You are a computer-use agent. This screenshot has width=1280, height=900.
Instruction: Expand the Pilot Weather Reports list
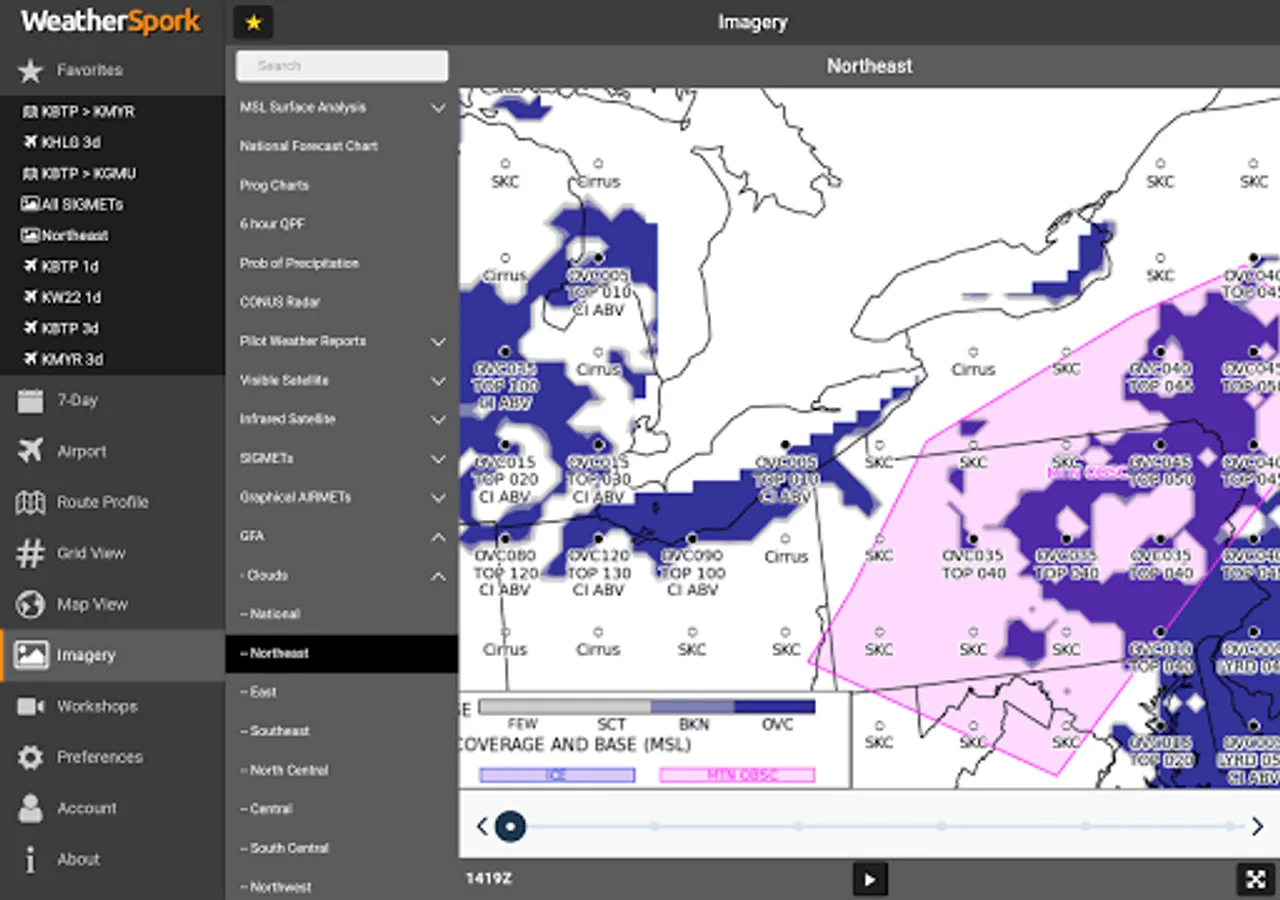click(x=437, y=342)
